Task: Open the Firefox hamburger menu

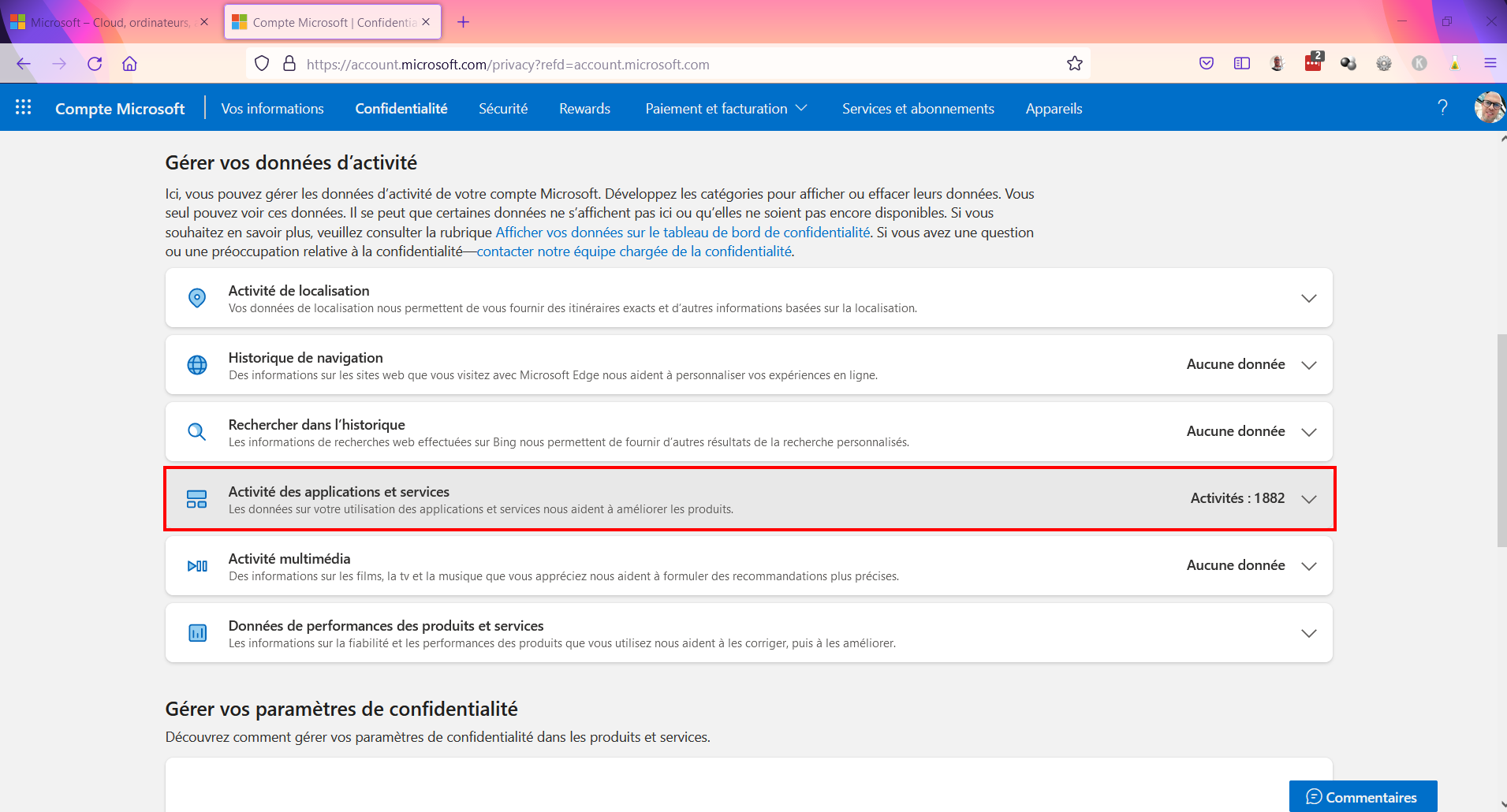Action: coord(1490,64)
